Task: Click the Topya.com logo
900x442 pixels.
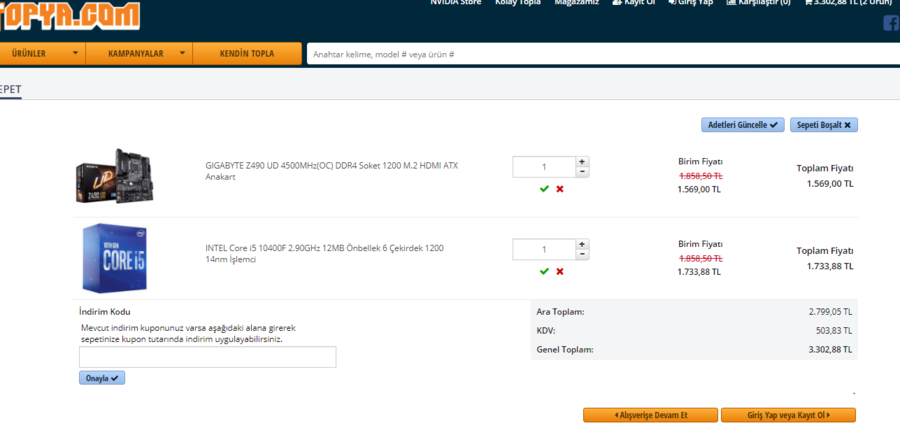Action: (x=69, y=15)
